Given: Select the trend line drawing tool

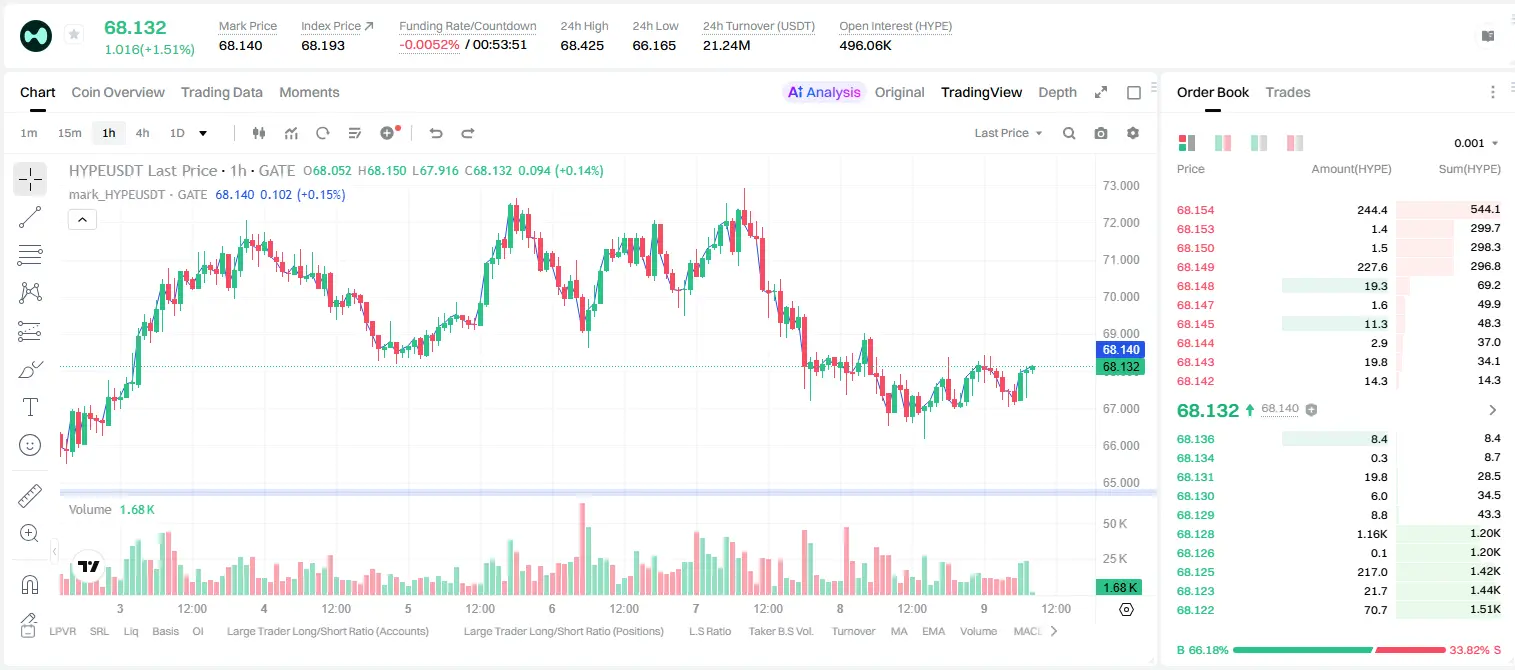Looking at the screenshot, I should pos(30,217).
